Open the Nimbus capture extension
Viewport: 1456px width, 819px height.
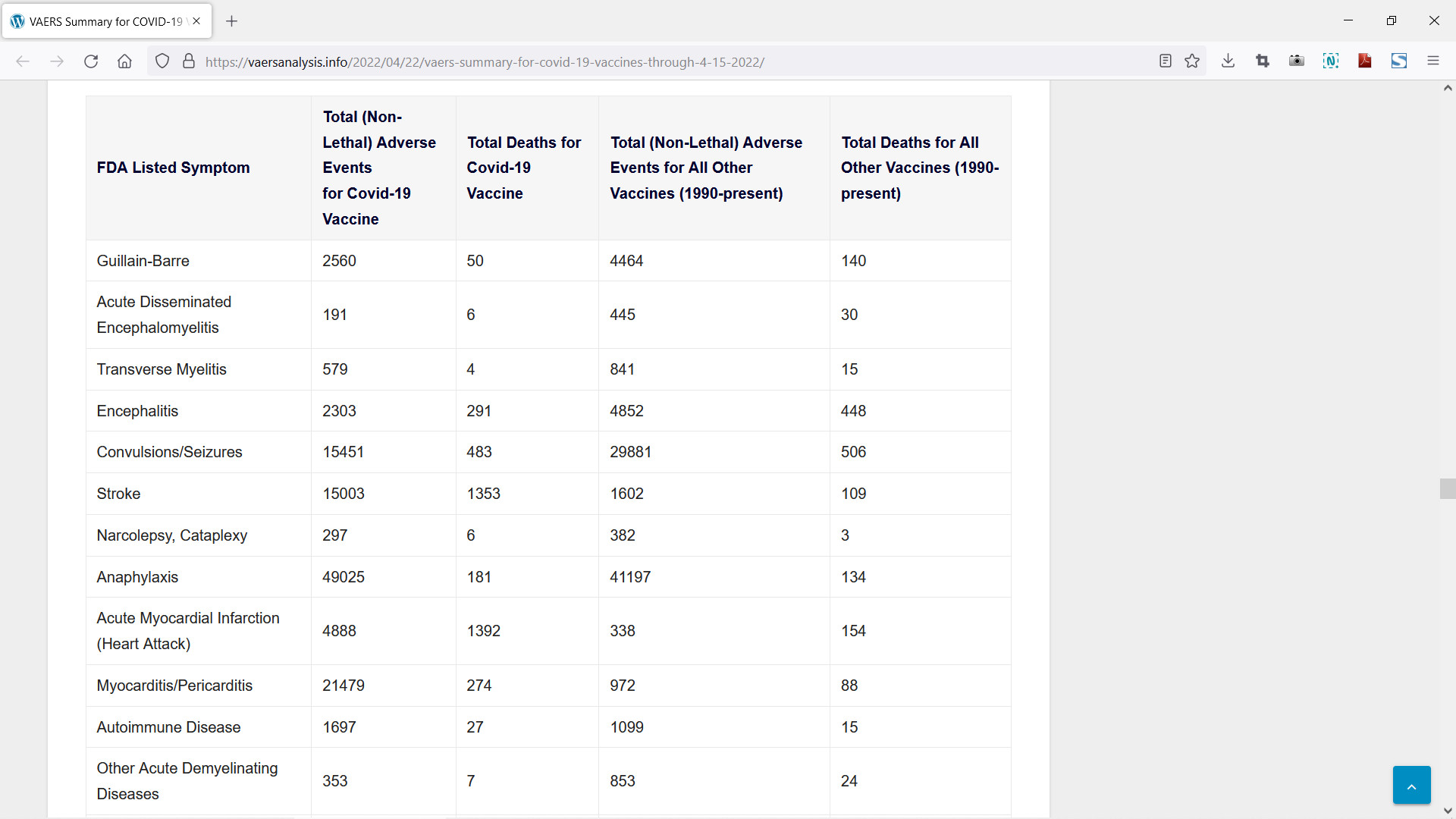coord(1331,61)
